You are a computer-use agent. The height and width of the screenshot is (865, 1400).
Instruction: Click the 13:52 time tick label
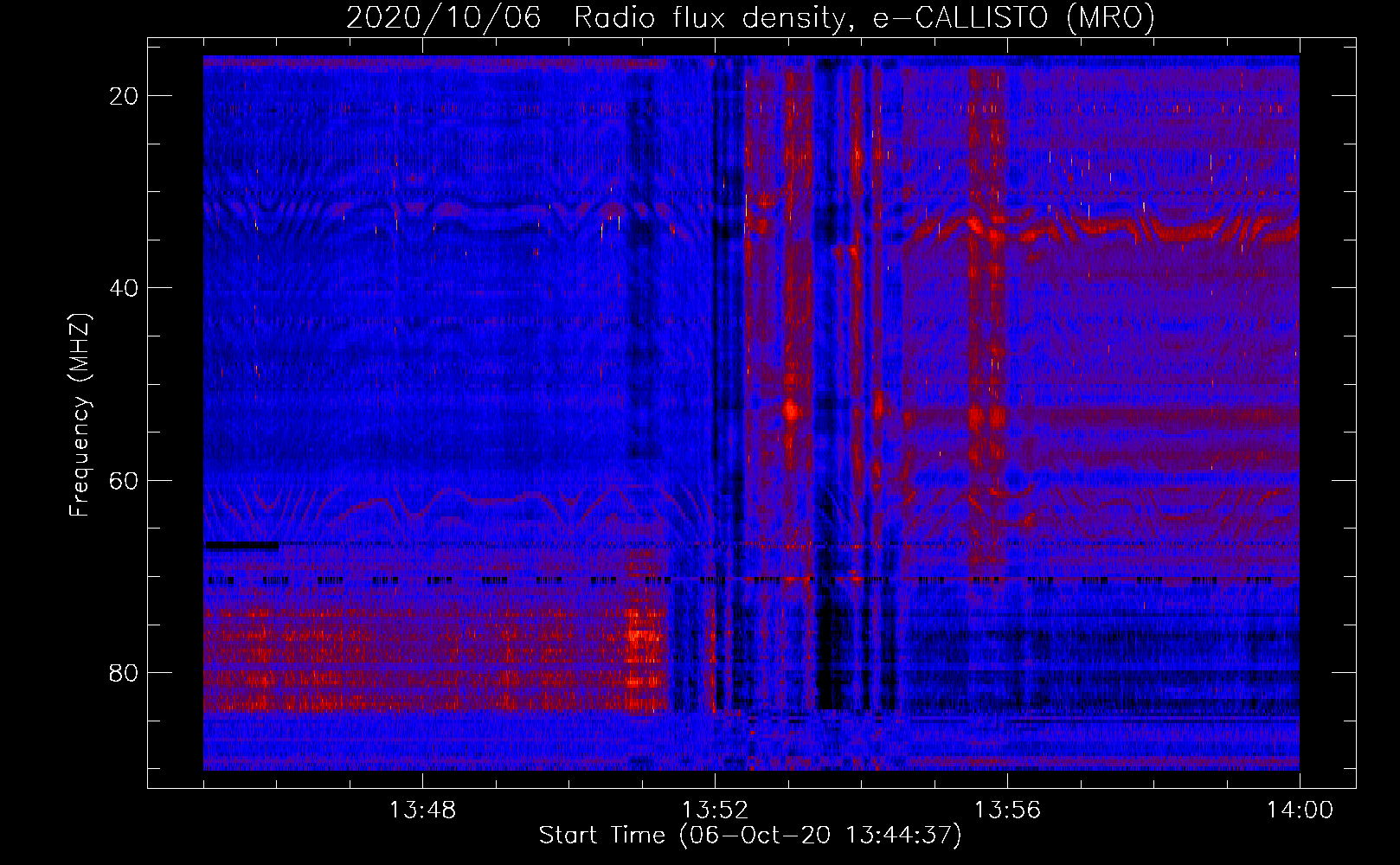click(x=715, y=811)
